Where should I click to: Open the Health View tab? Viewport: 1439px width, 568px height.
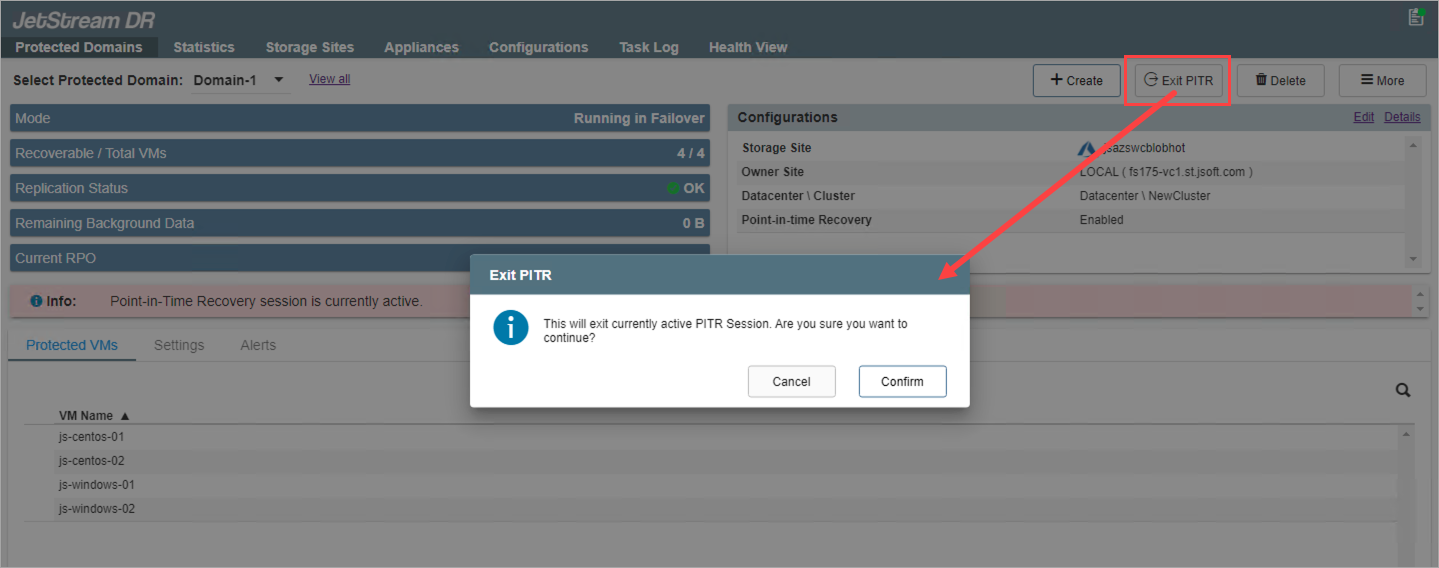coord(748,47)
